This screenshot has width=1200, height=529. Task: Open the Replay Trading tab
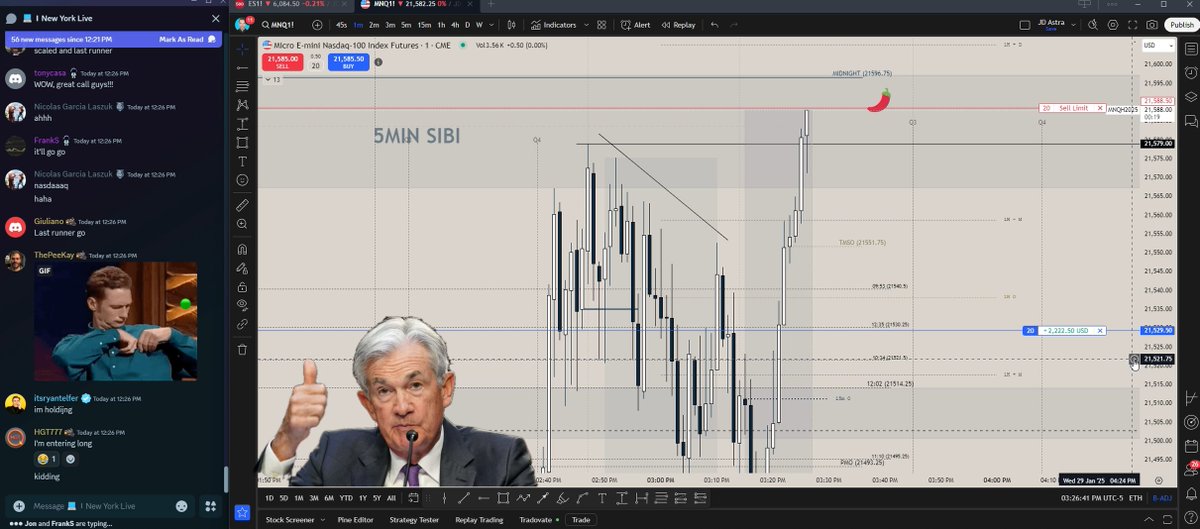pyautogui.click(x=481, y=519)
